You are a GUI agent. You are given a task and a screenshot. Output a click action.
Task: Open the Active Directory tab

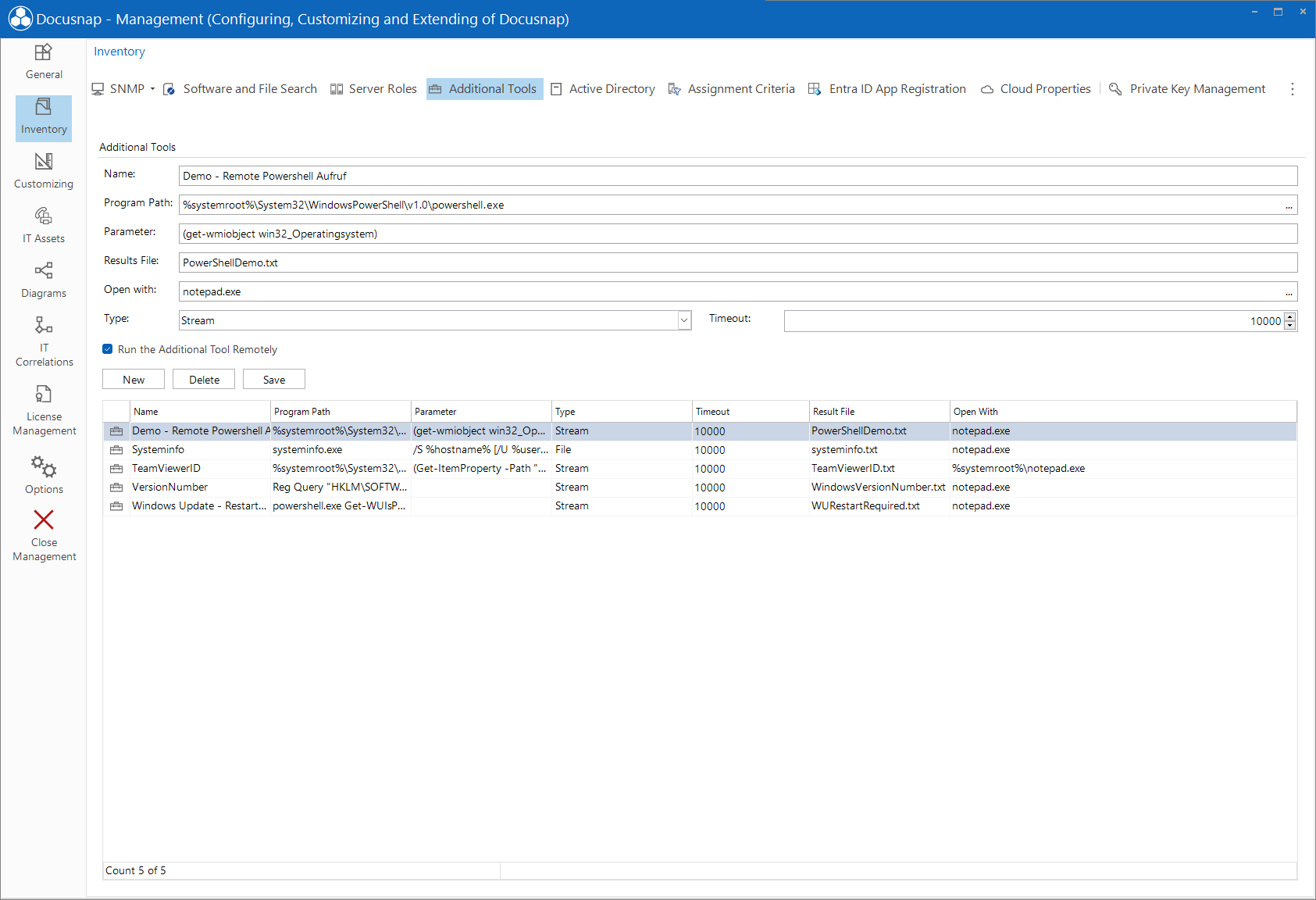(x=603, y=89)
